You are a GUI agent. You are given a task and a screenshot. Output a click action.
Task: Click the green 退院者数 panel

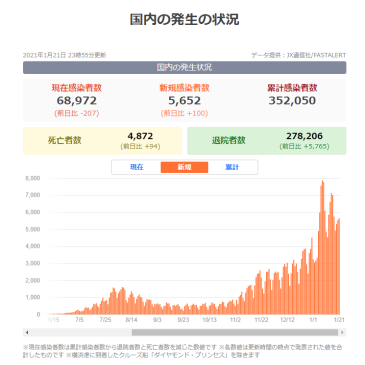[267, 141]
